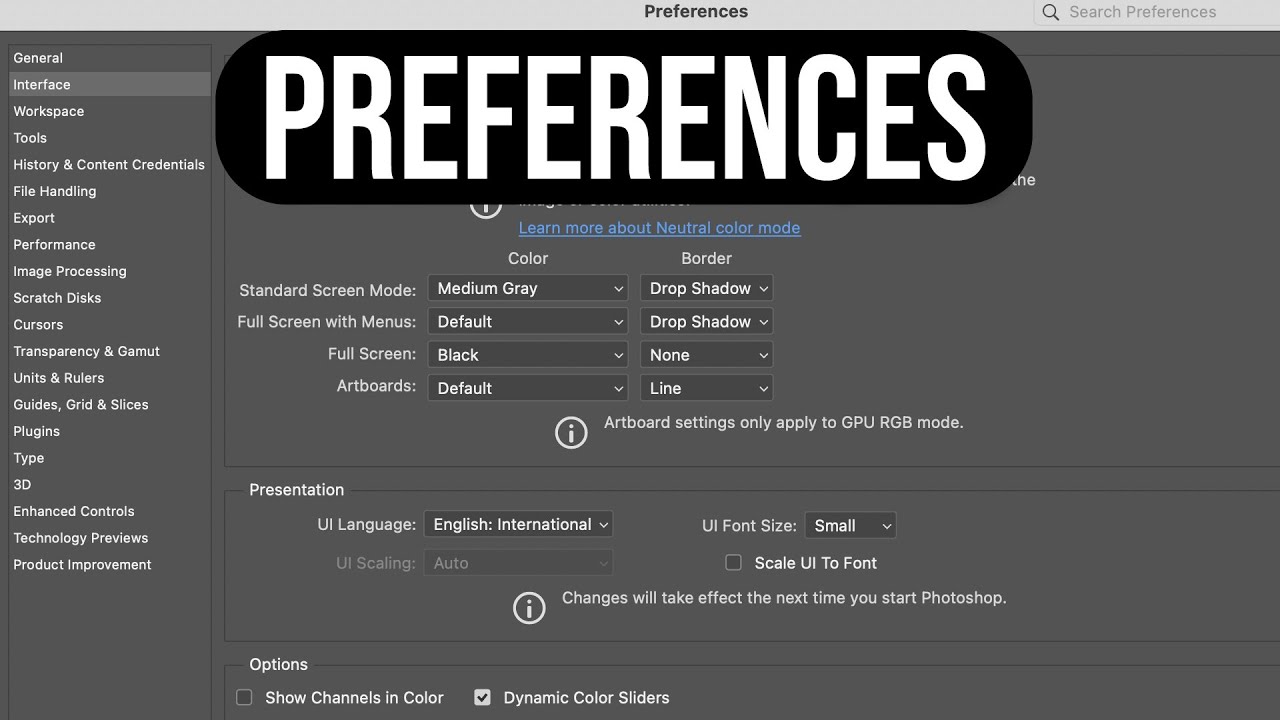
Task: Select the Type preferences category
Action: click(28, 458)
